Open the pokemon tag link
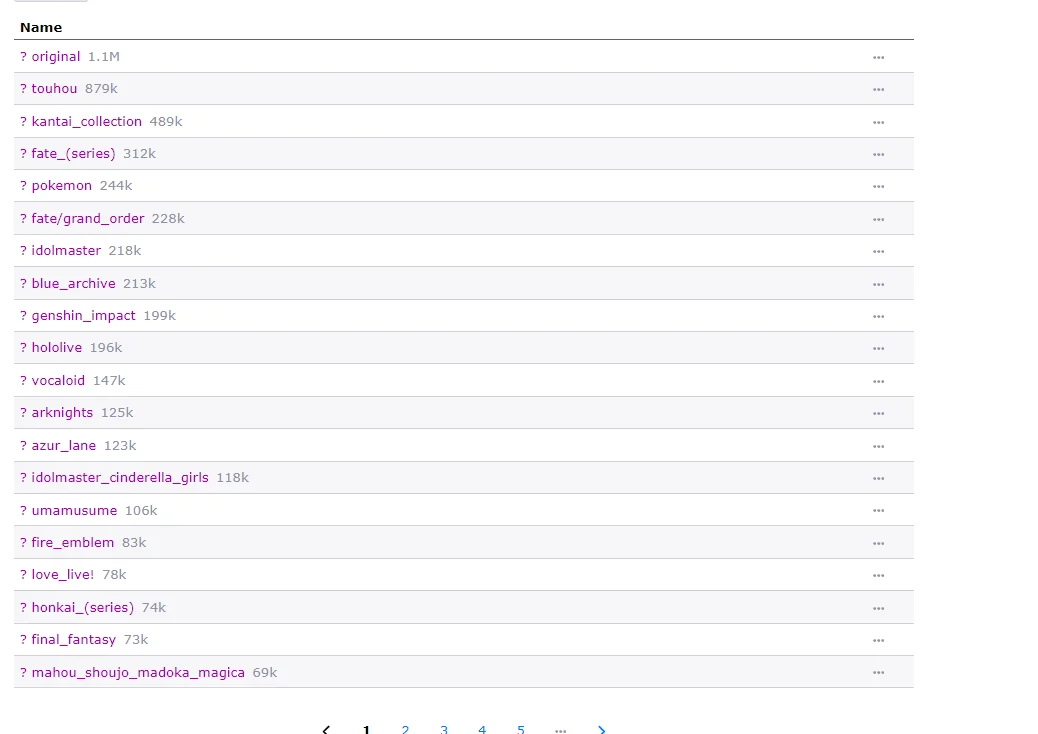Viewport: 1038px width, 734px height. [x=62, y=186]
